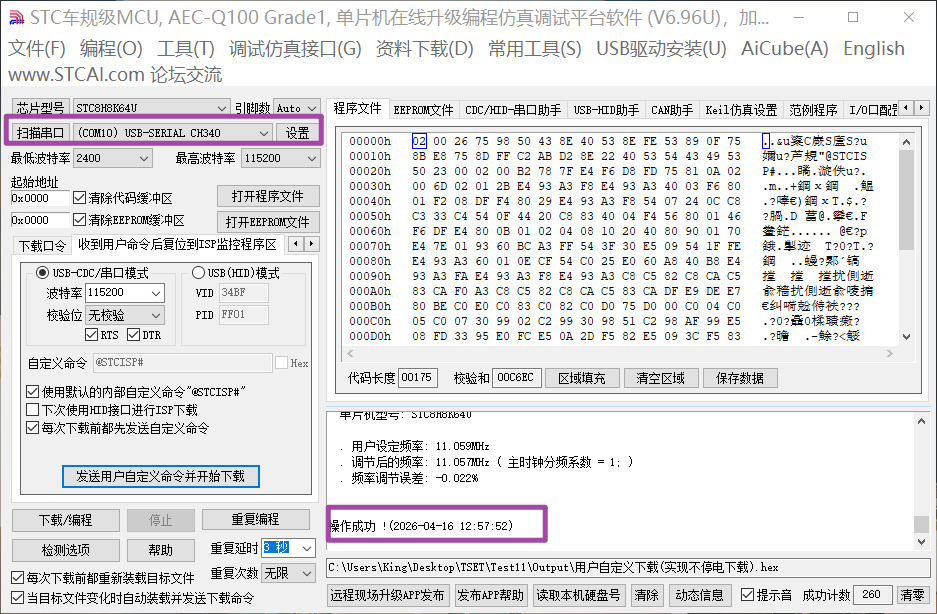Click 保存数据 button
Viewport: 937px width, 614px height.
point(739,378)
